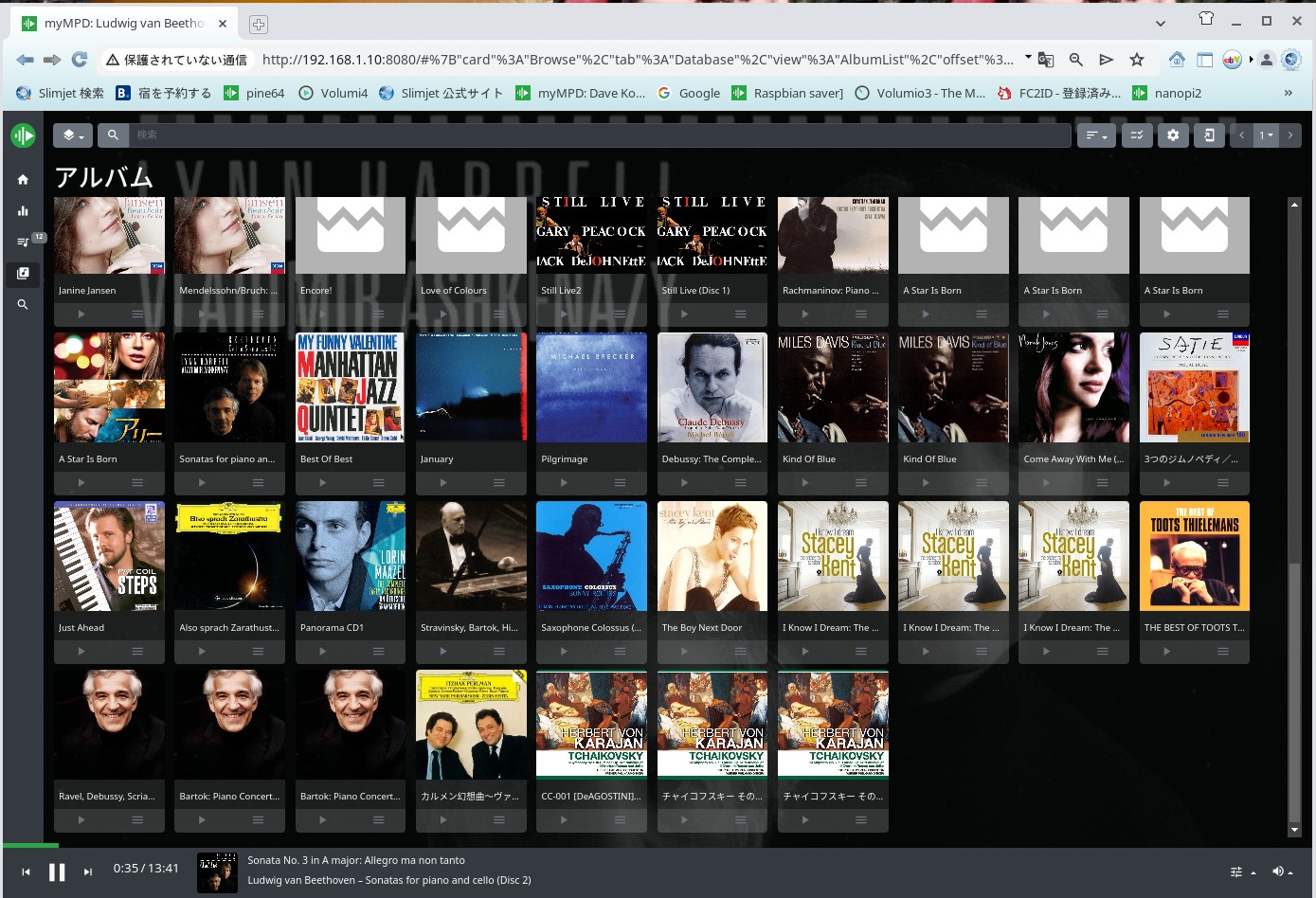This screenshot has height=898, width=1316.
Task: Click the green playback progress bar
Action: point(30,845)
